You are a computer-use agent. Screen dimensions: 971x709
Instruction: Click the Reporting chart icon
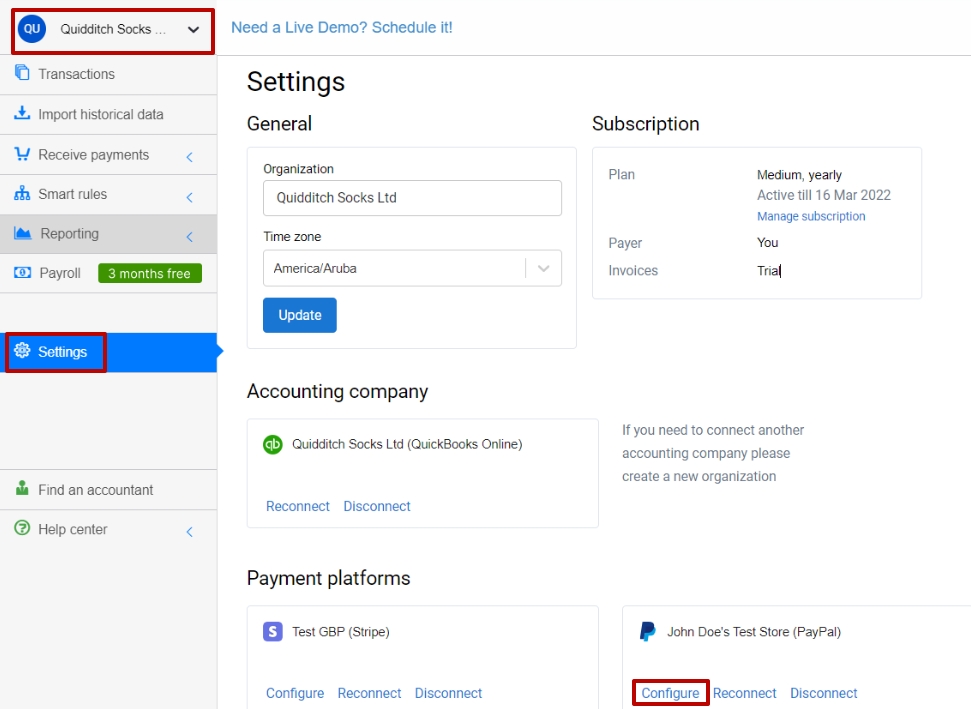click(22, 233)
